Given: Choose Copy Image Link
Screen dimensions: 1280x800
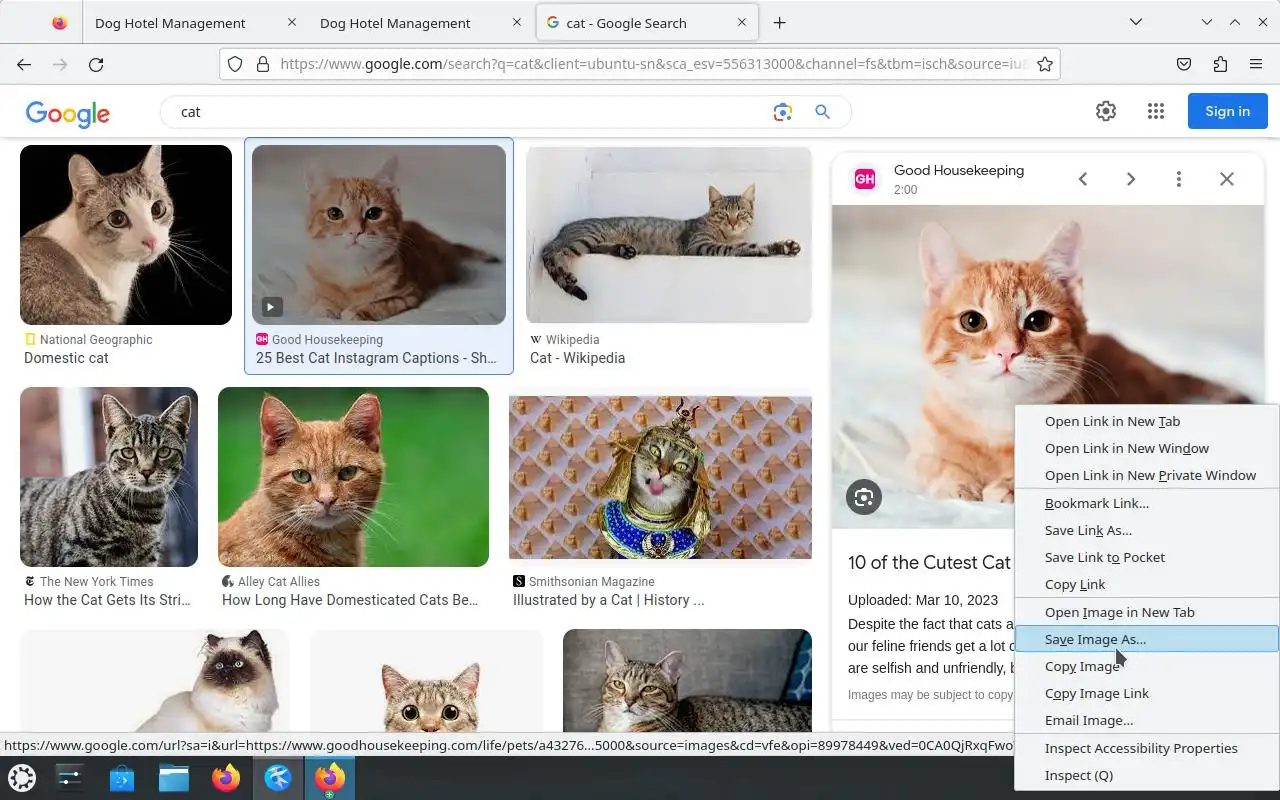Looking at the screenshot, I should tap(1147, 693).
